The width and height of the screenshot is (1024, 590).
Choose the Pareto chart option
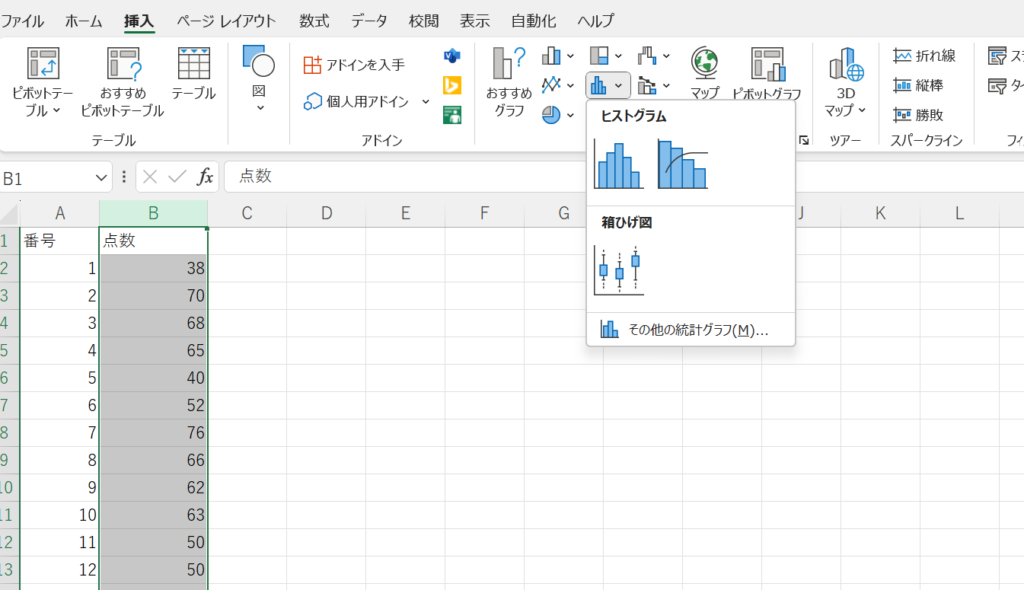point(682,164)
